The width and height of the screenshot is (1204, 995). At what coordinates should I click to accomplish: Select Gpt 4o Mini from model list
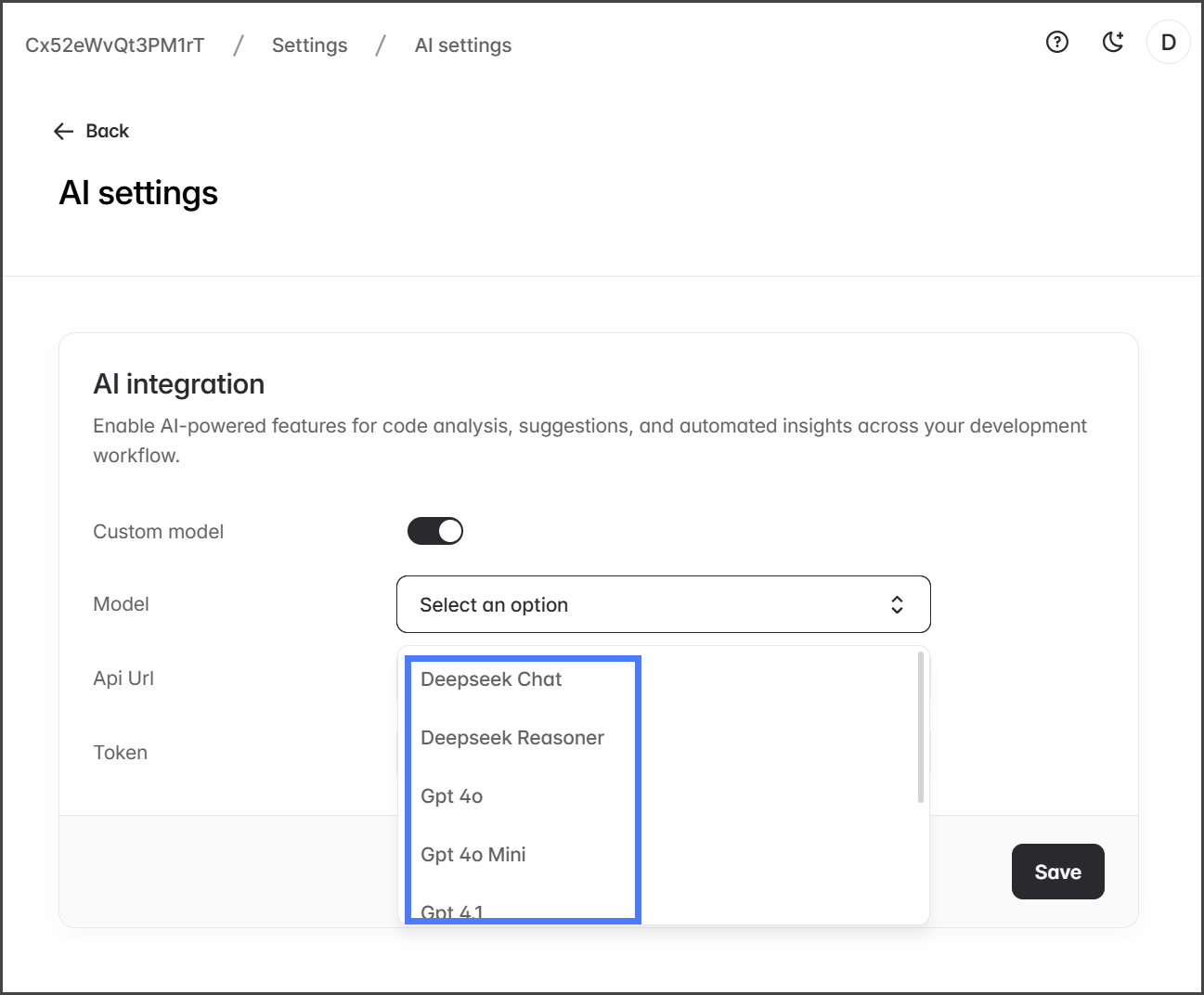[x=473, y=855]
